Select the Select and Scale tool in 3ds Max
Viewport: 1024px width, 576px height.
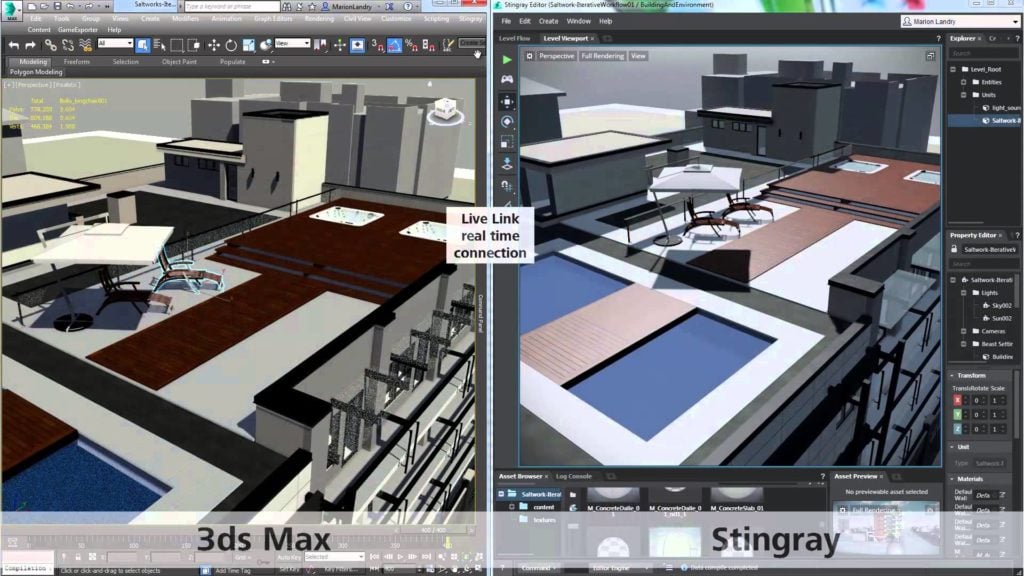click(x=248, y=45)
